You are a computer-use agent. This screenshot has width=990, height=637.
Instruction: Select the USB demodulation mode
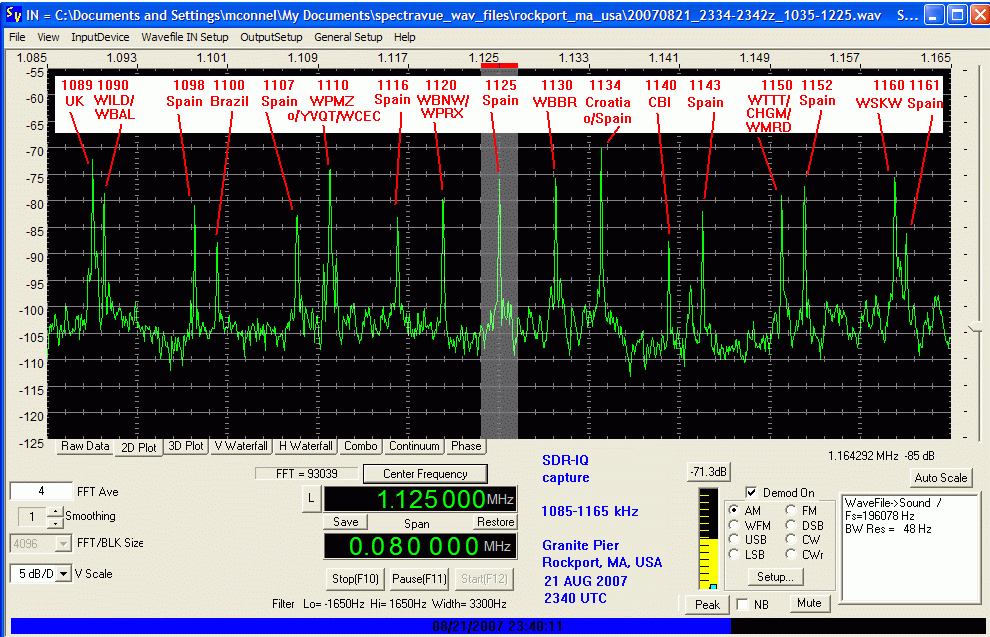[736, 540]
